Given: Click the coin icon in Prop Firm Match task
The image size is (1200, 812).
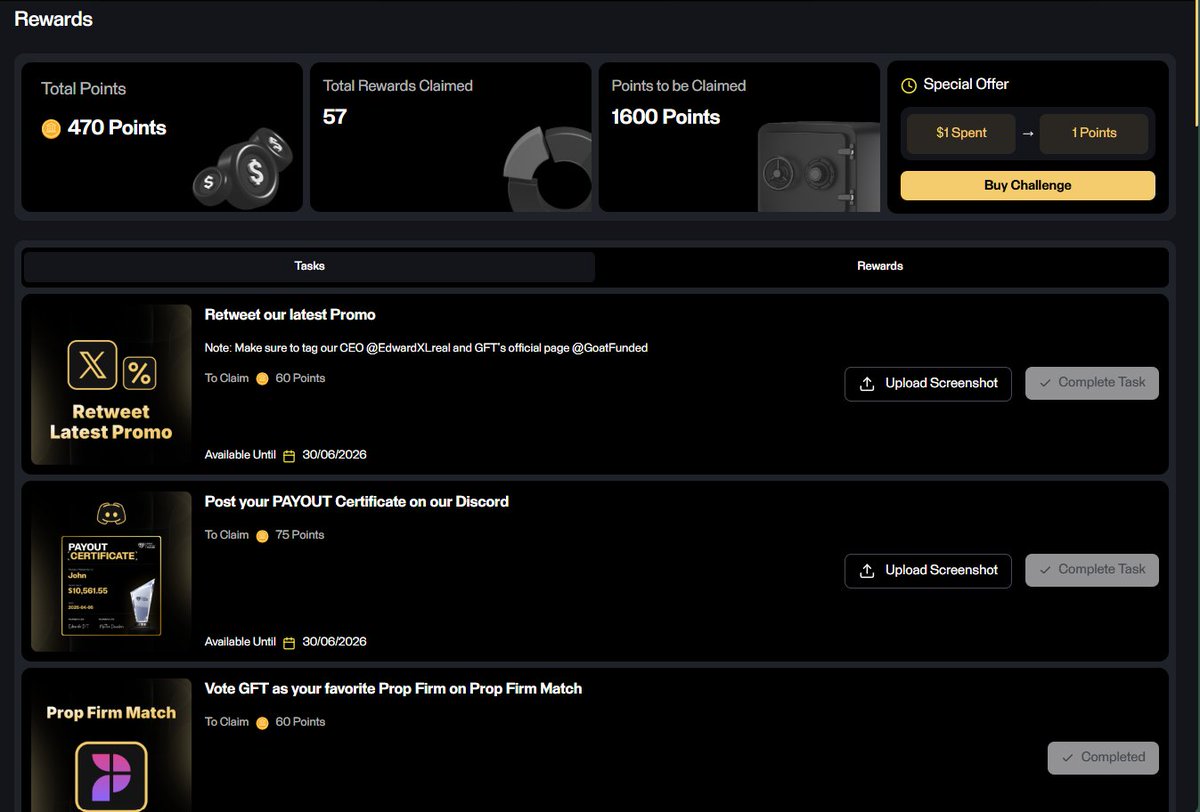Looking at the screenshot, I should 262,723.
